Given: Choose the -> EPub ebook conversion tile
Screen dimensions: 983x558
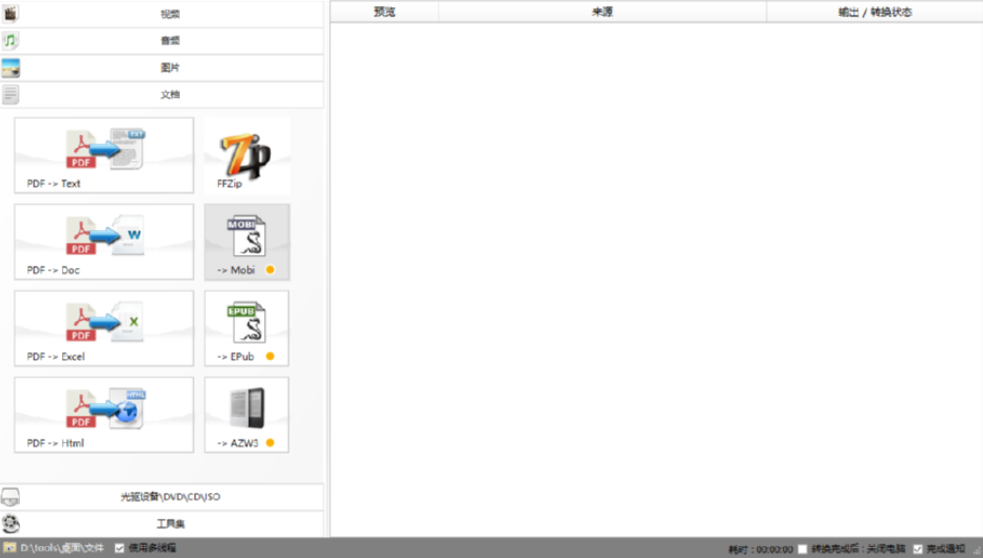Looking at the screenshot, I should coord(247,329).
